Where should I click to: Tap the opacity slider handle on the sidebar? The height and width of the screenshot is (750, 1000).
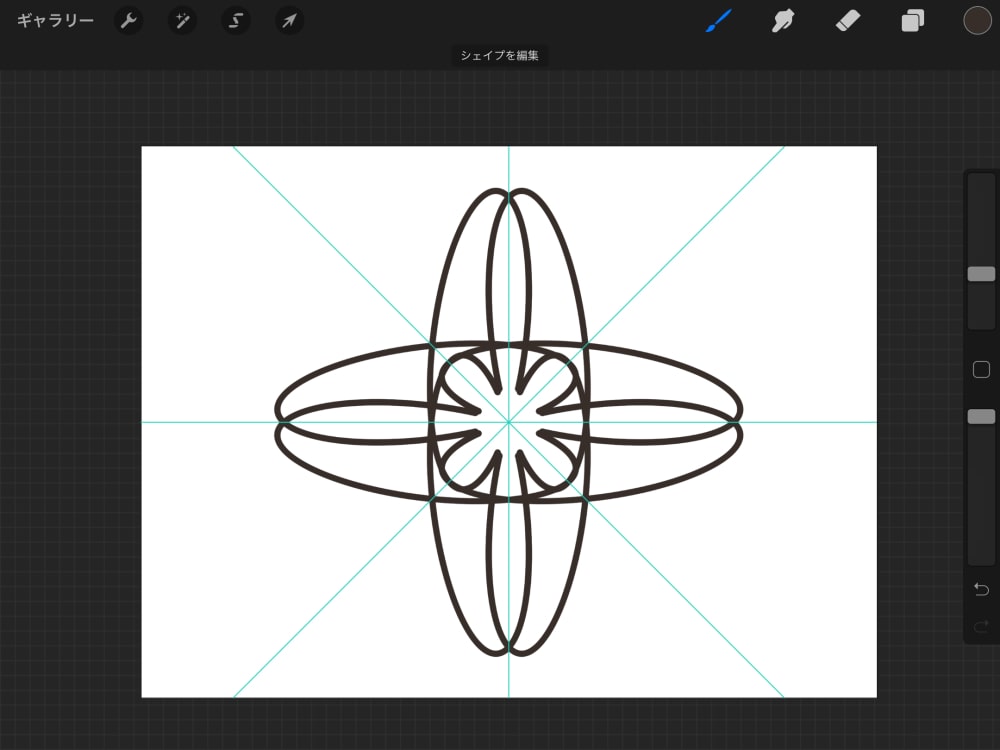[x=981, y=416]
